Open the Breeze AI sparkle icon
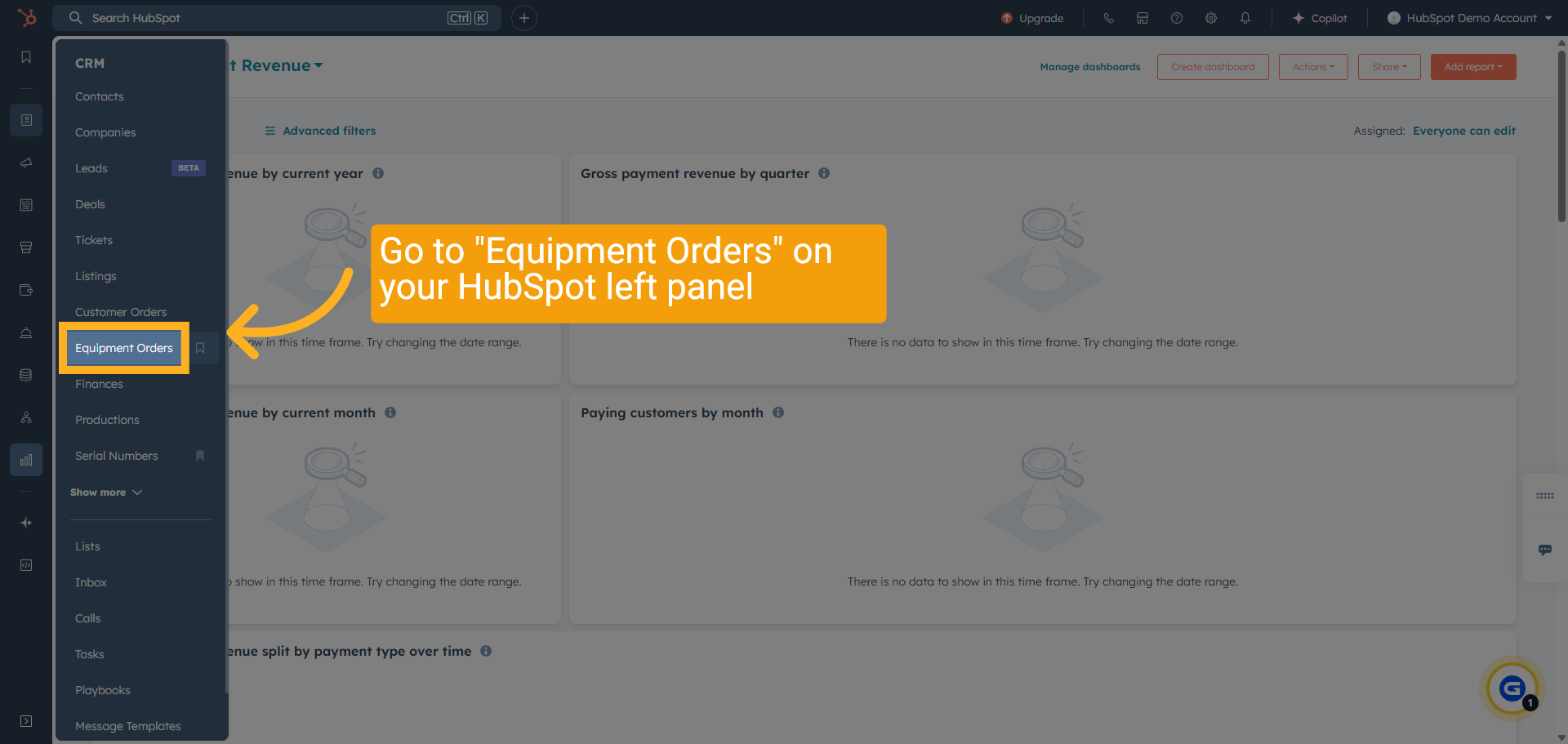Viewport: 1568px width, 744px height. pos(26,523)
